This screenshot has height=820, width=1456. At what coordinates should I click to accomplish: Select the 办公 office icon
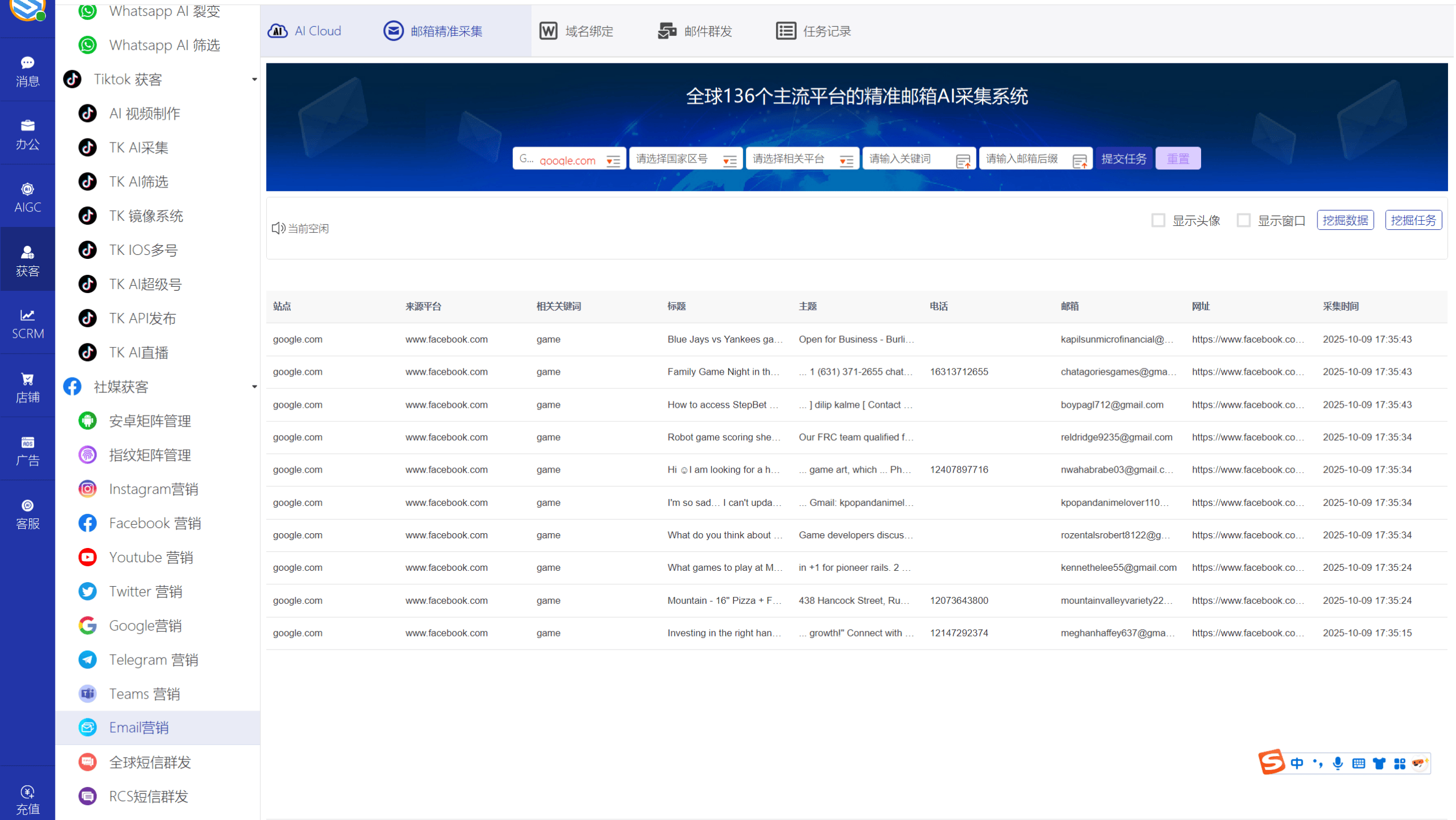(27, 133)
